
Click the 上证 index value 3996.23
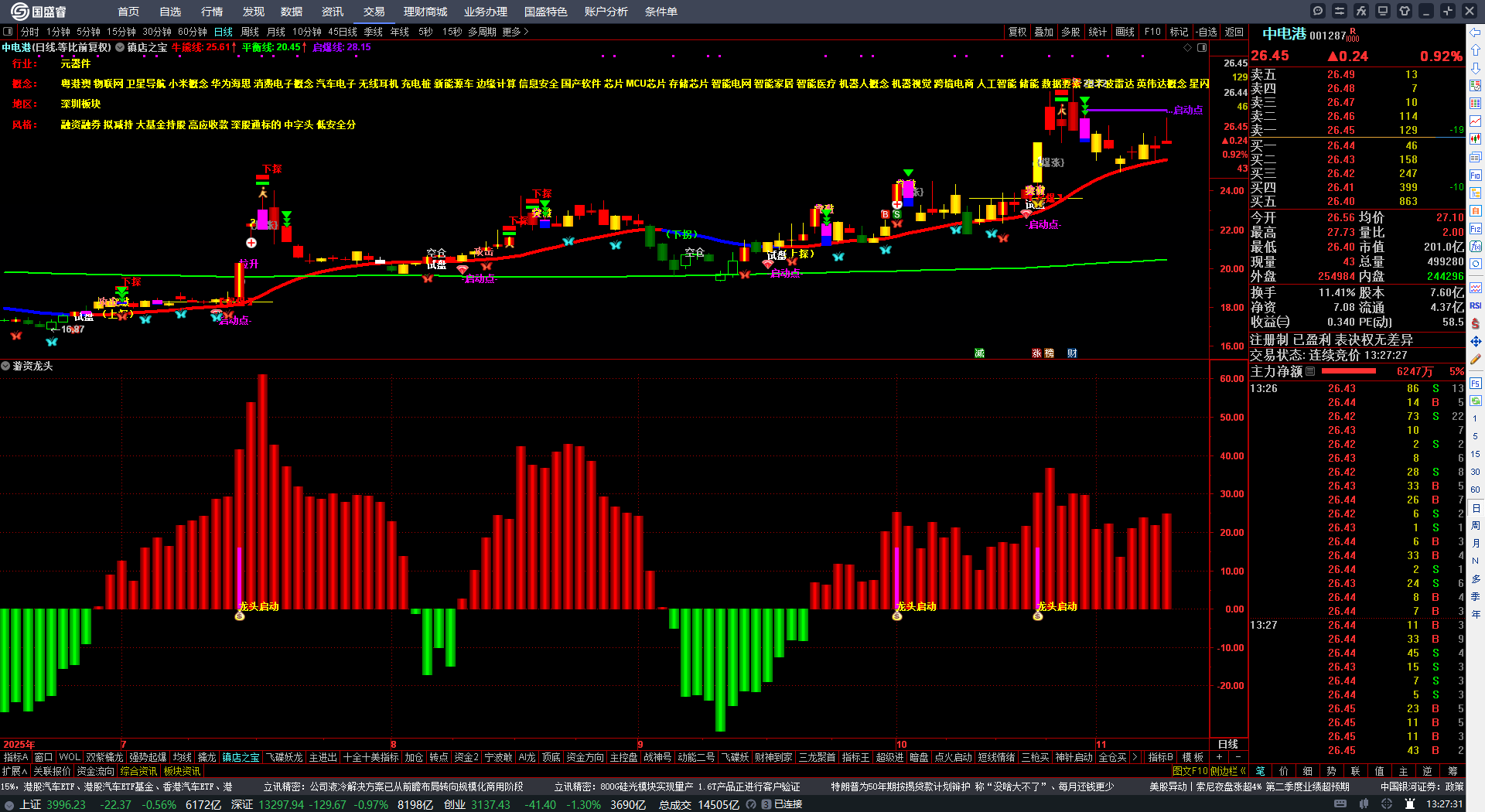66,804
